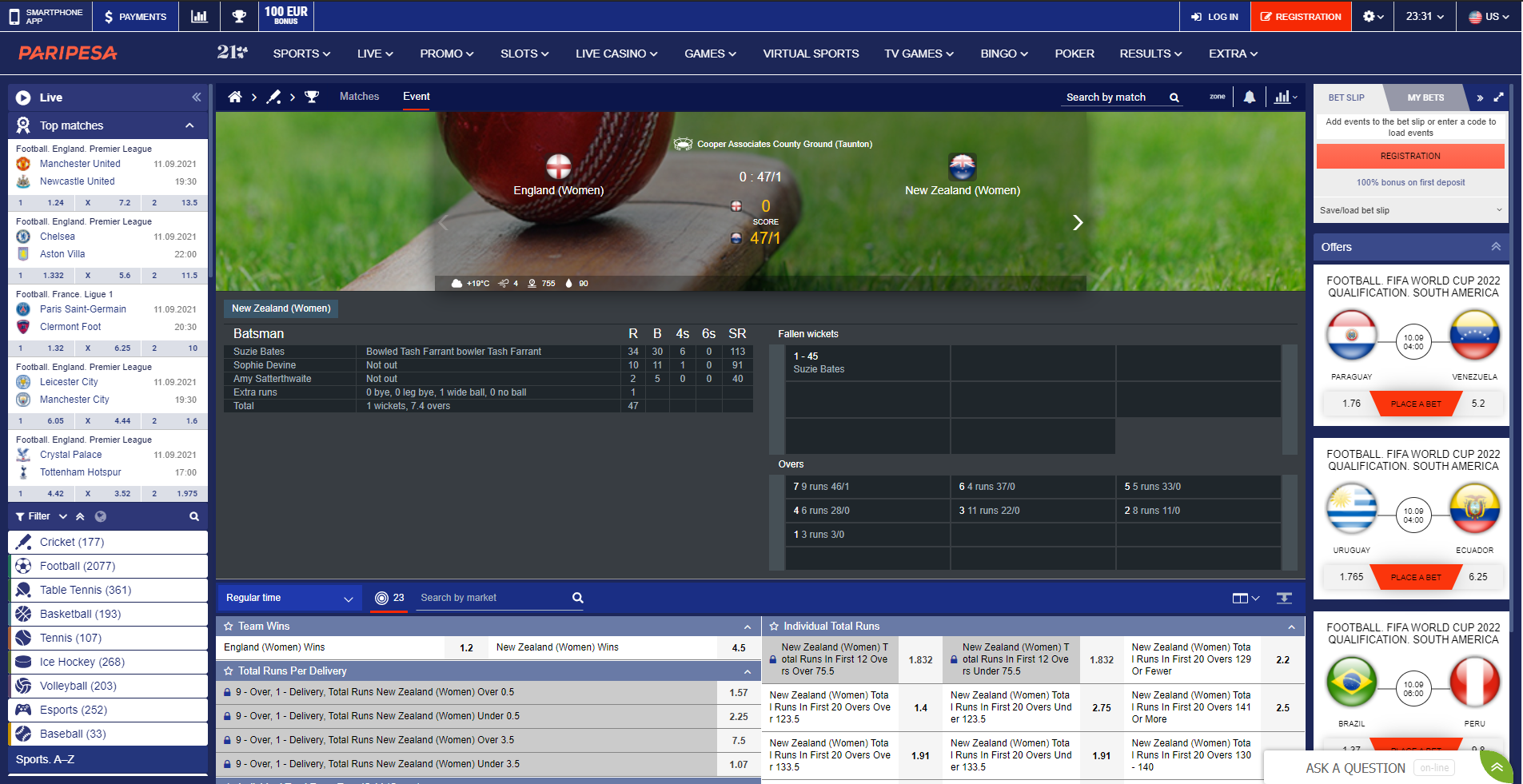
Task: Open the columns layout dropdown
Action: click(1246, 598)
